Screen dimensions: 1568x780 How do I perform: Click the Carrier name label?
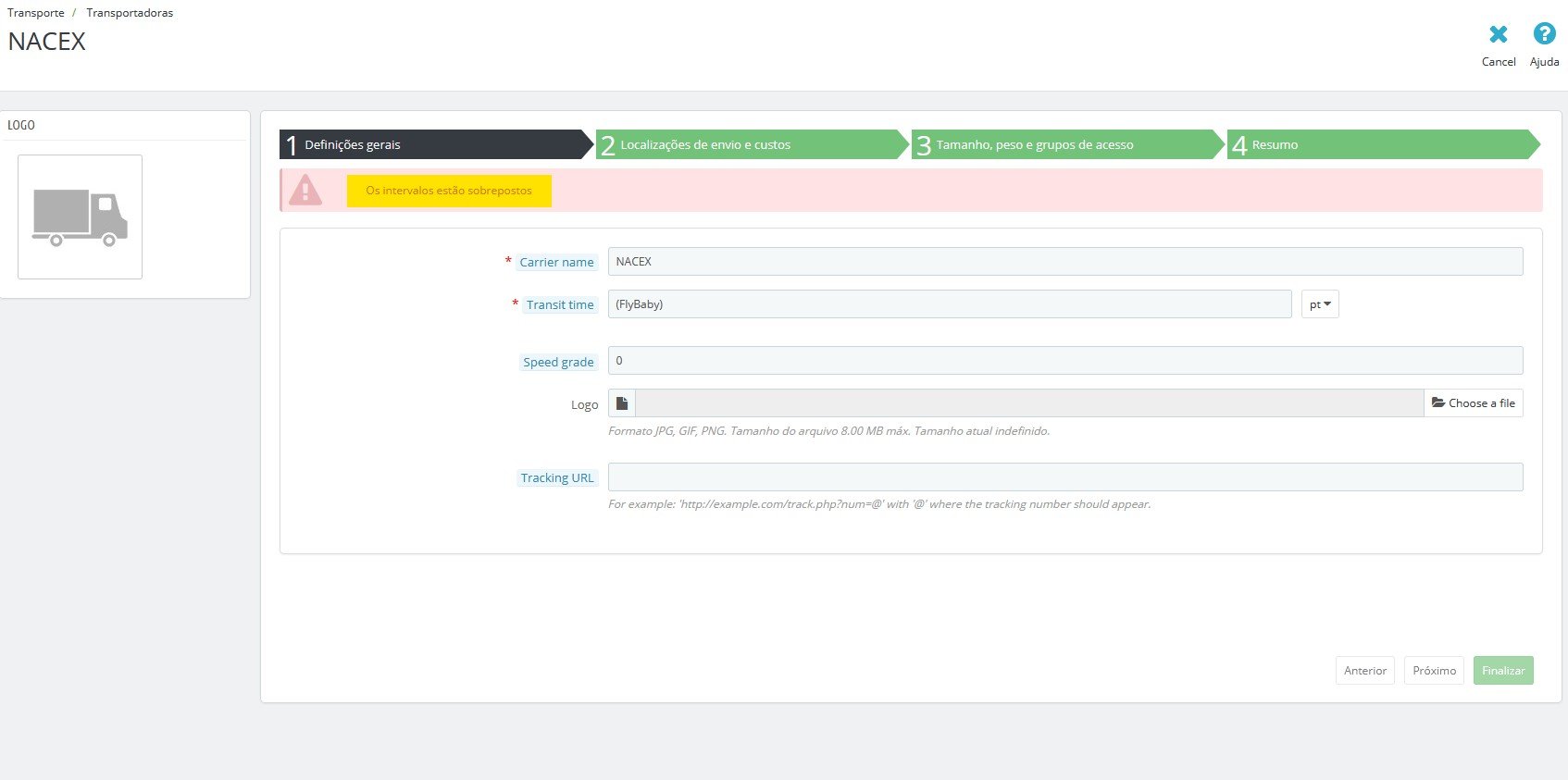click(x=556, y=263)
